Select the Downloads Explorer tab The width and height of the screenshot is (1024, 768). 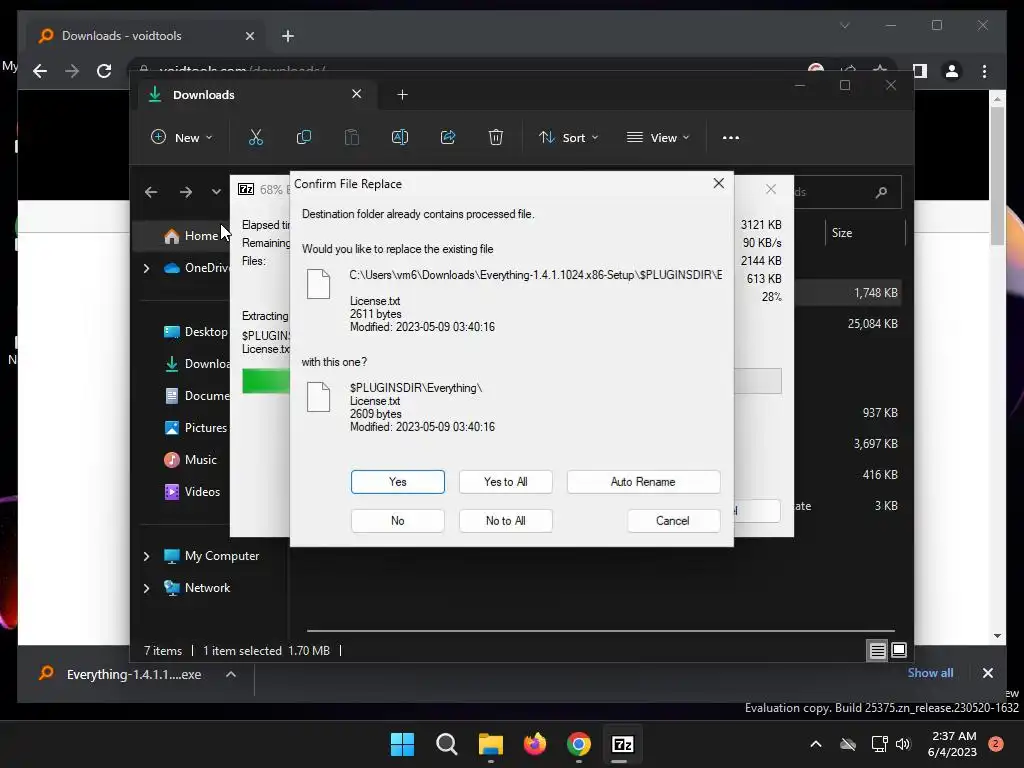click(255, 95)
